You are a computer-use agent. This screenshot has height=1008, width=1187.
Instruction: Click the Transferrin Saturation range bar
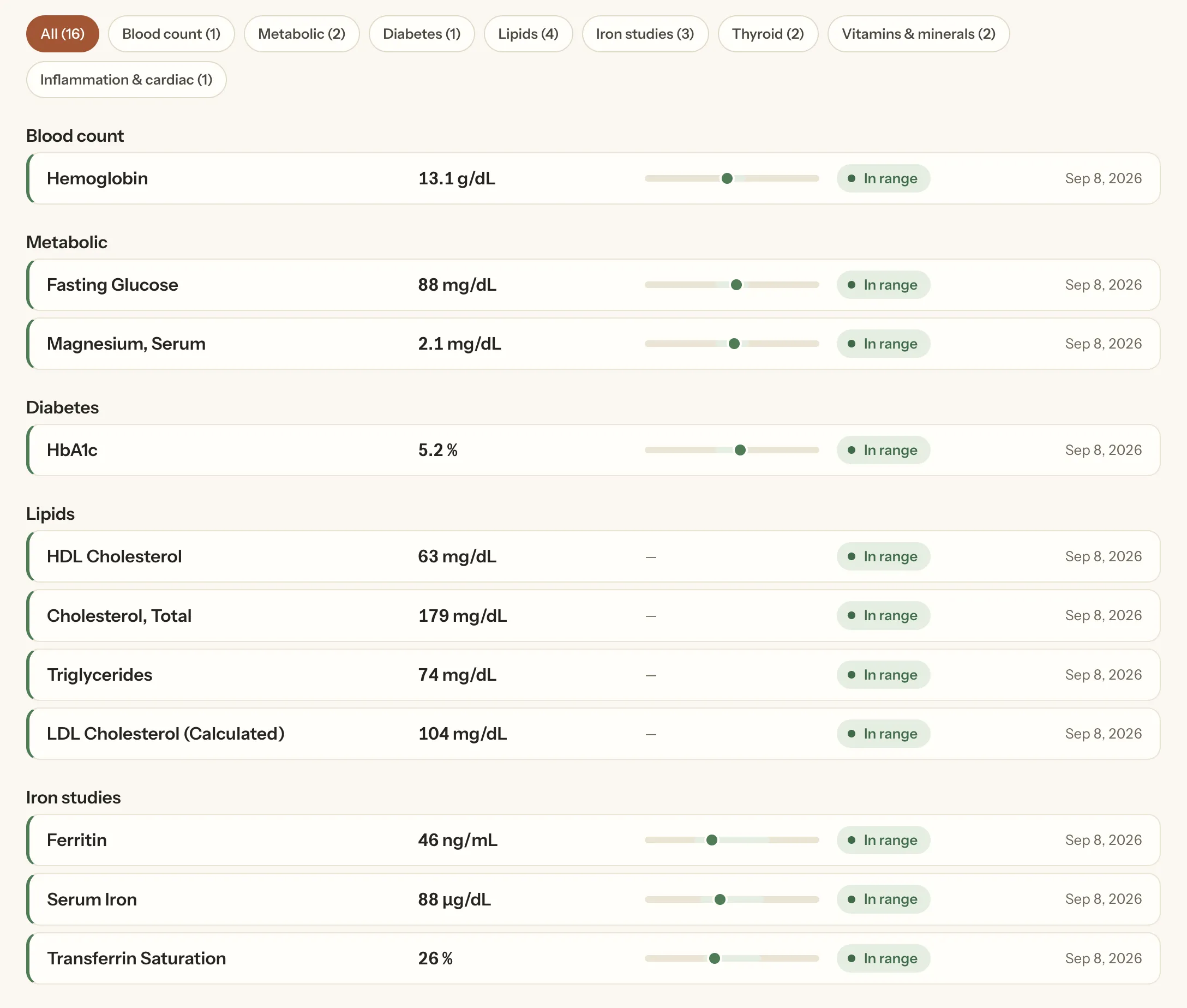coord(732,958)
